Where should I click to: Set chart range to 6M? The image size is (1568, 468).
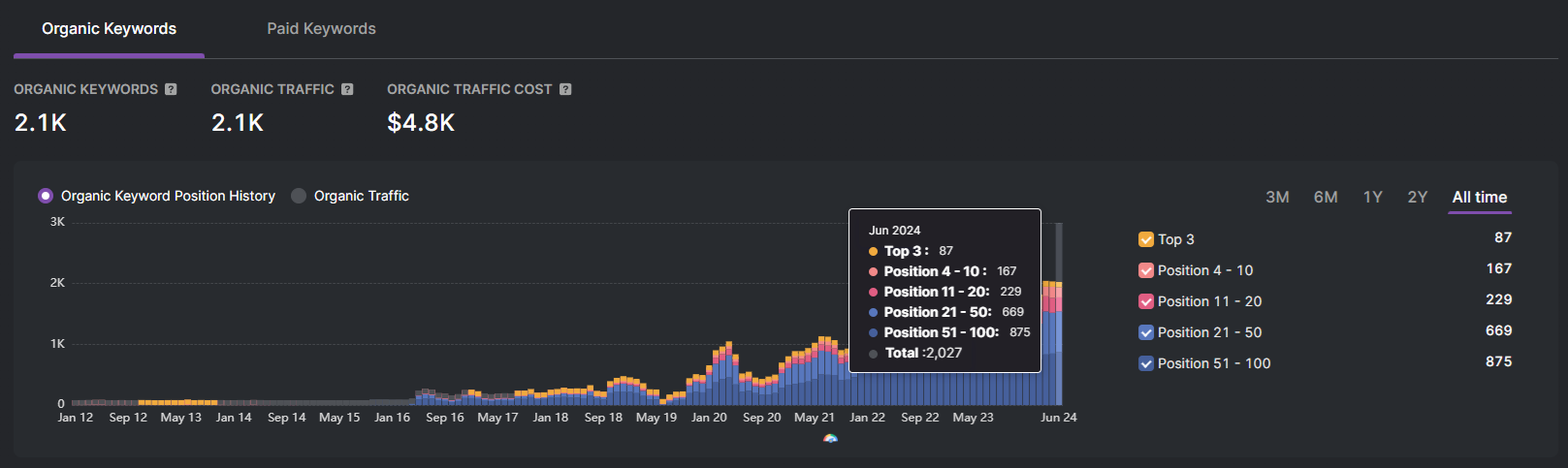pos(1326,197)
